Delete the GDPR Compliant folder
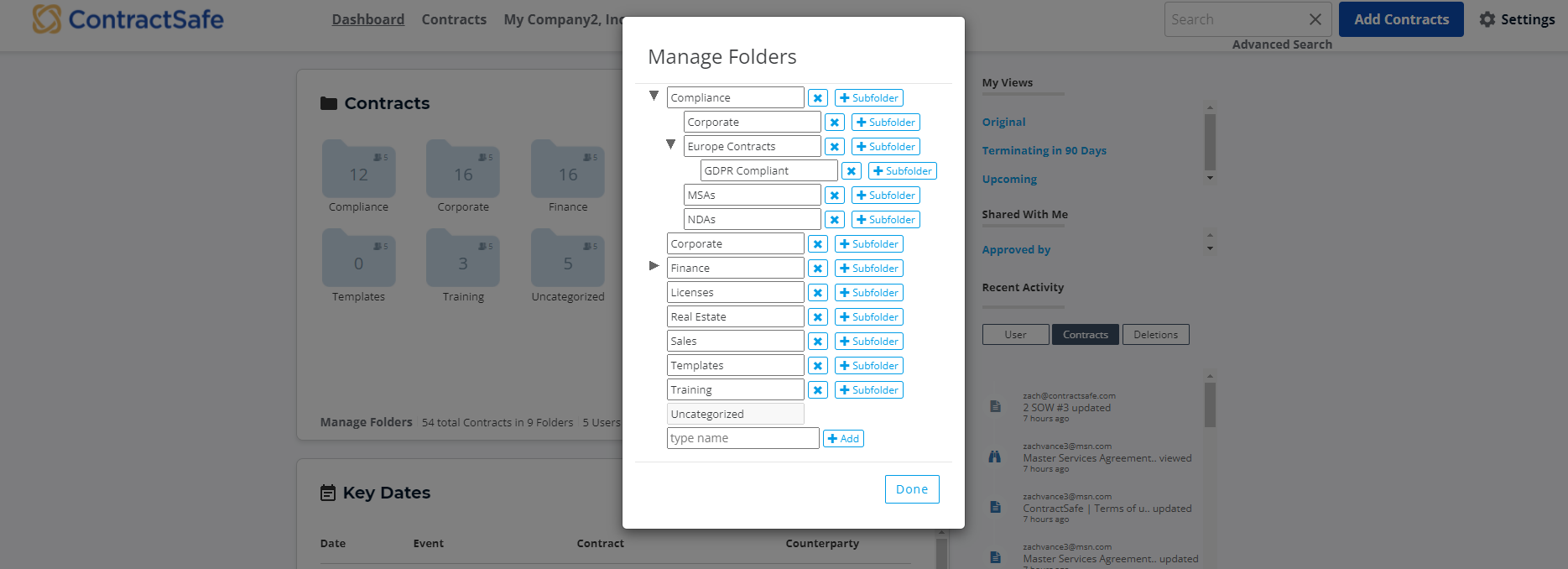Image resolution: width=1568 pixels, height=569 pixels. tap(852, 171)
